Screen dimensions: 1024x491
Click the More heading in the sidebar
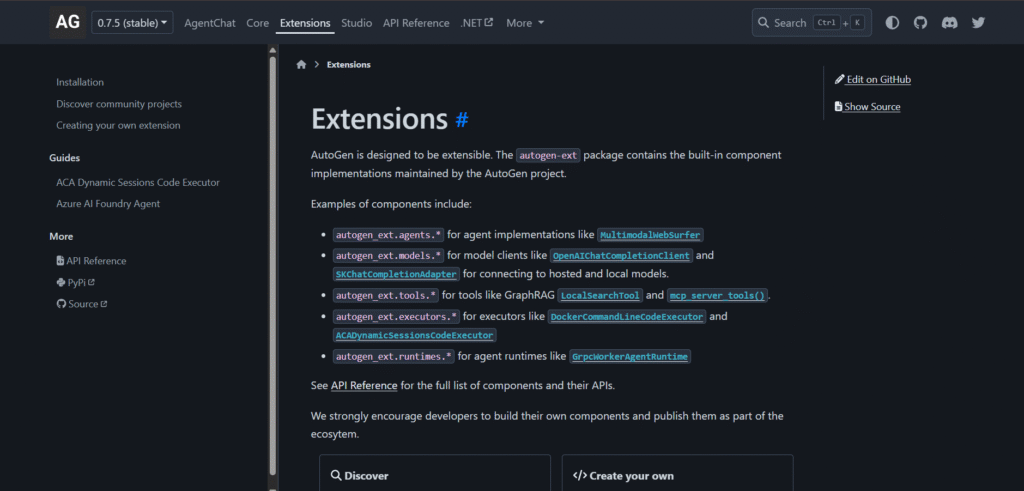(x=61, y=236)
